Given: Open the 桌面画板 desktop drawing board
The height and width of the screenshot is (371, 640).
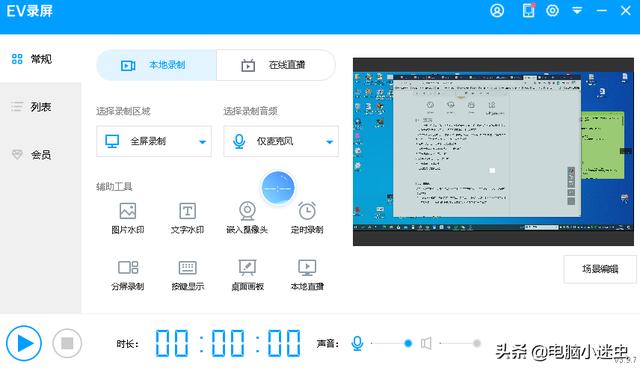Looking at the screenshot, I should pyautogui.click(x=247, y=275).
